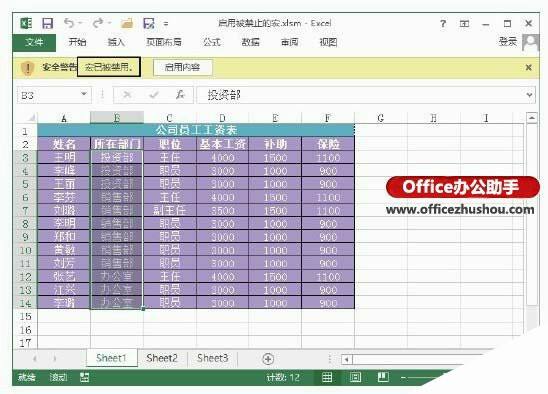The height and width of the screenshot is (394, 548).
Task: Select column H header
Action: (x=434, y=118)
